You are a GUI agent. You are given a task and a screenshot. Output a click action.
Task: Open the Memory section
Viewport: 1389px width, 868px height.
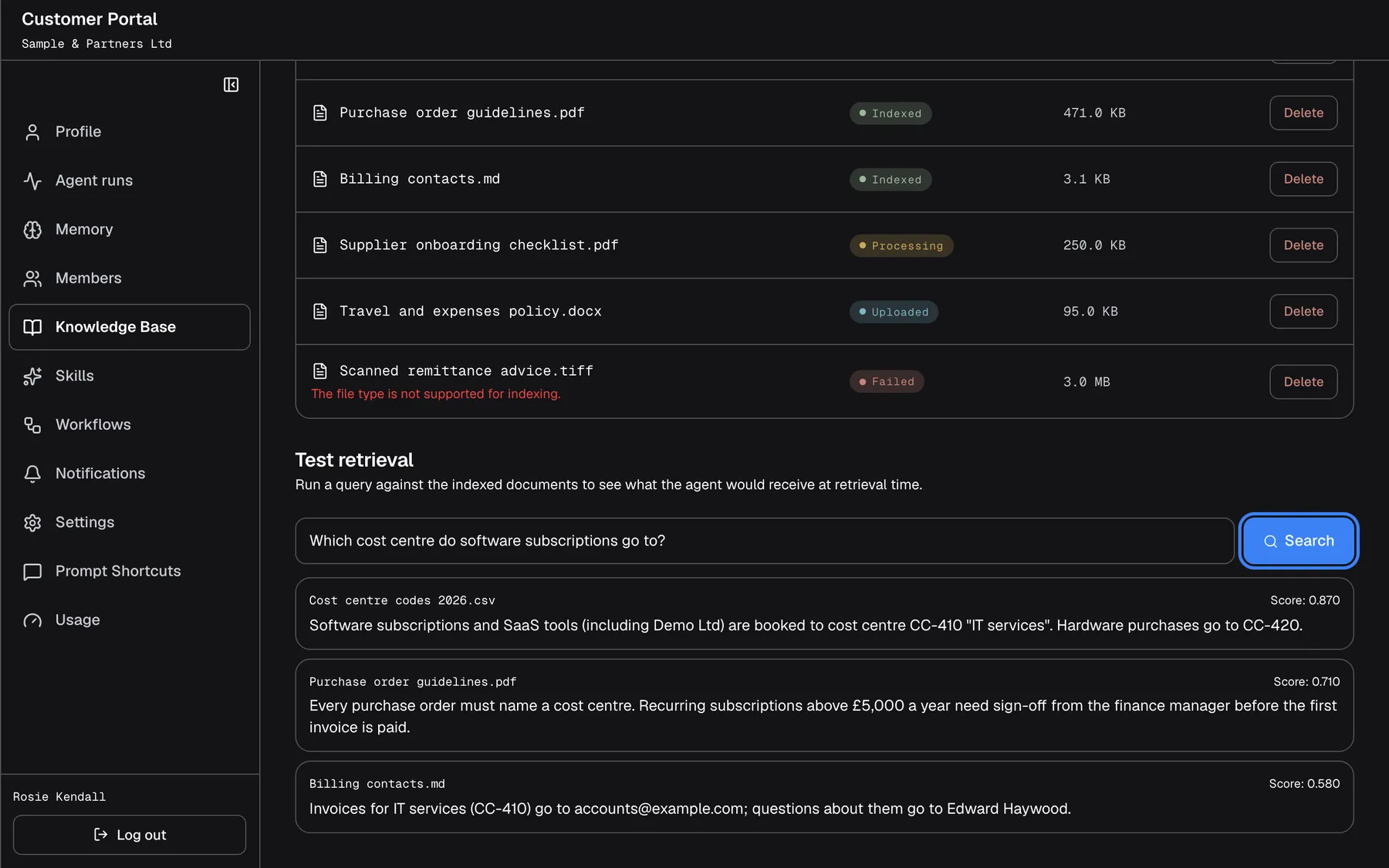[x=130, y=230]
